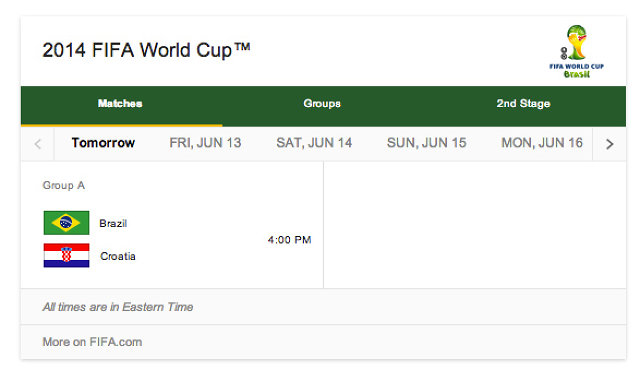The image size is (640, 381).
Task: Go to previous dates with left arrow
Action: pos(38,144)
